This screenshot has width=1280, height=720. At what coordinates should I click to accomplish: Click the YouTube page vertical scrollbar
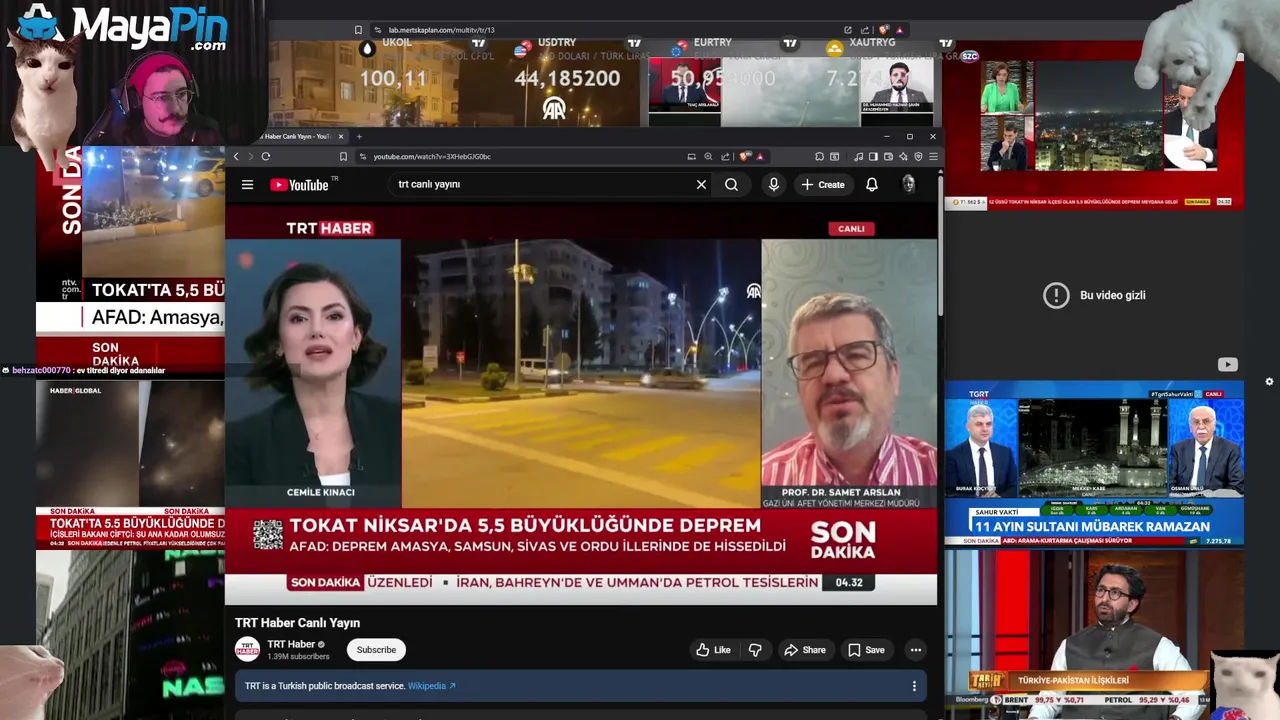(x=940, y=245)
